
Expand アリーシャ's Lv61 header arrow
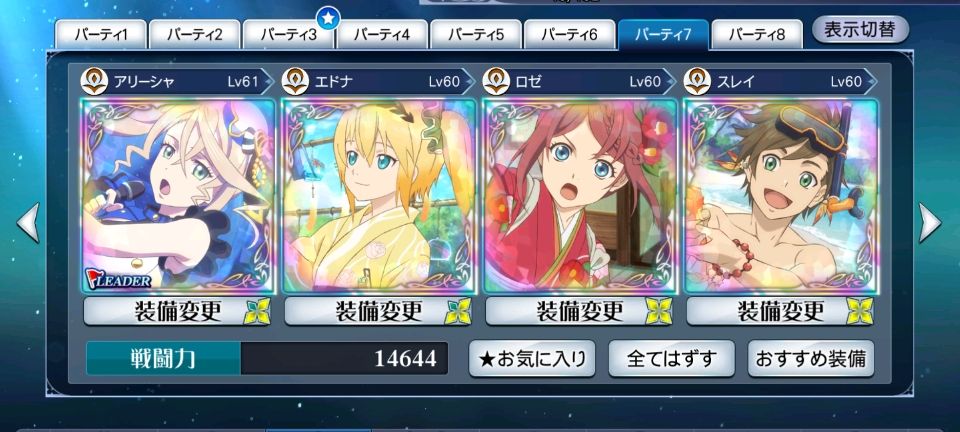(267, 81)
